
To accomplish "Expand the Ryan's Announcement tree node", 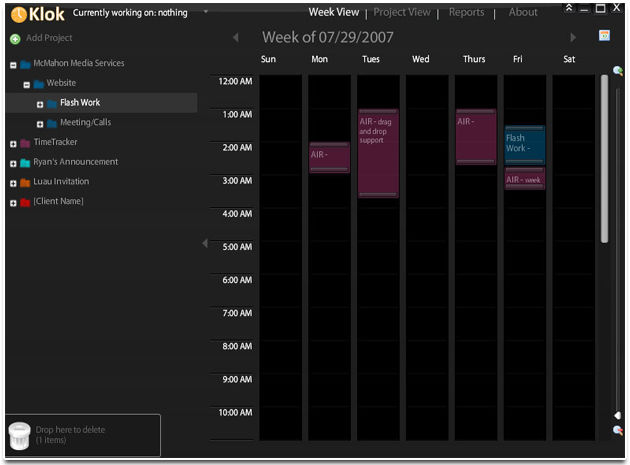I will (13, 164).
